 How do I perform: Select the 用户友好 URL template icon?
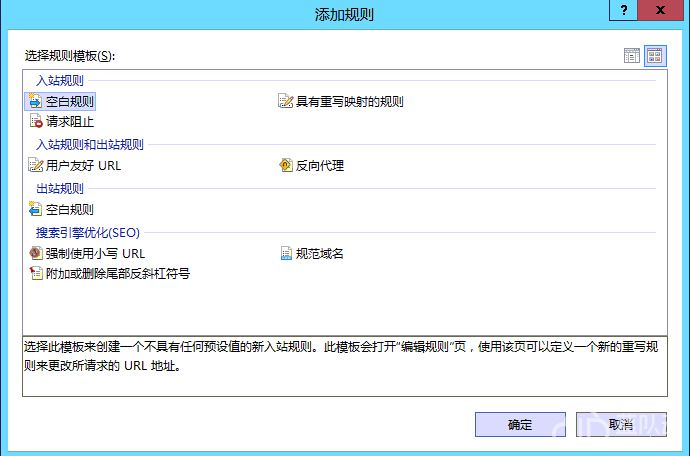(37, 166)
